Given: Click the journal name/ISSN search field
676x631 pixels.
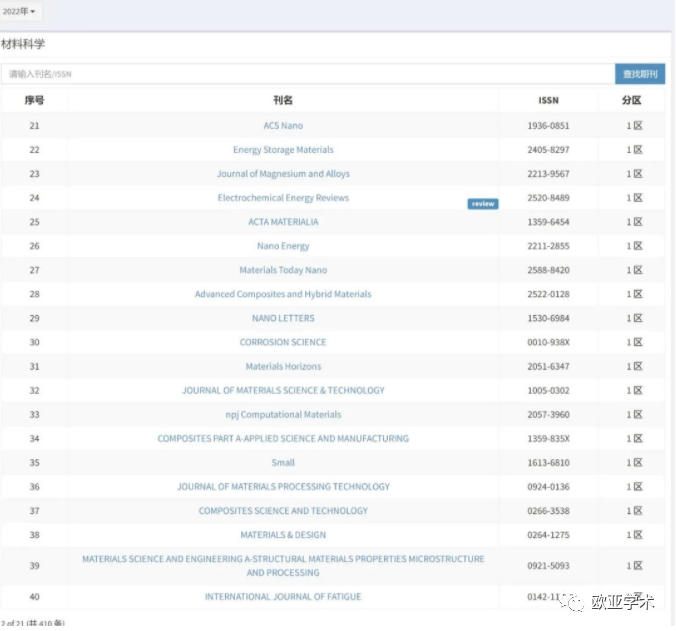Looking at the screenshot, I should pos(305,74).
